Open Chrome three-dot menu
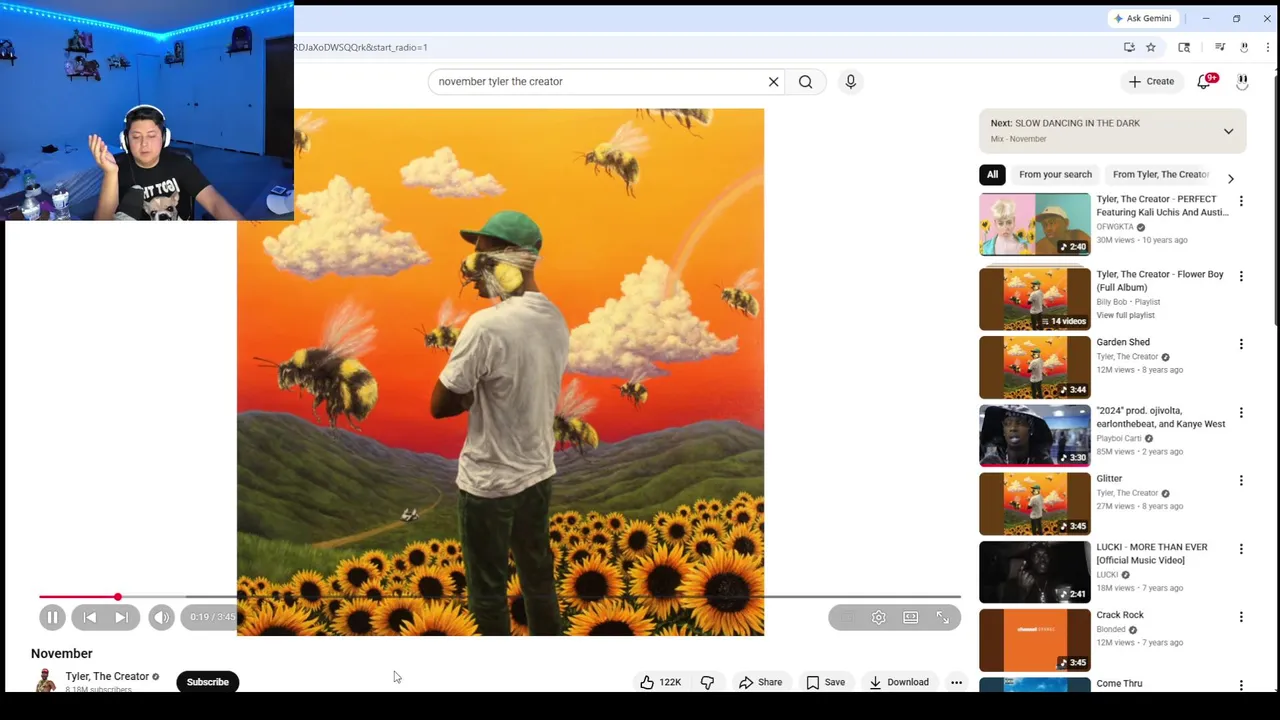This screenshot has height=720, width=1280. point(1268,47)
